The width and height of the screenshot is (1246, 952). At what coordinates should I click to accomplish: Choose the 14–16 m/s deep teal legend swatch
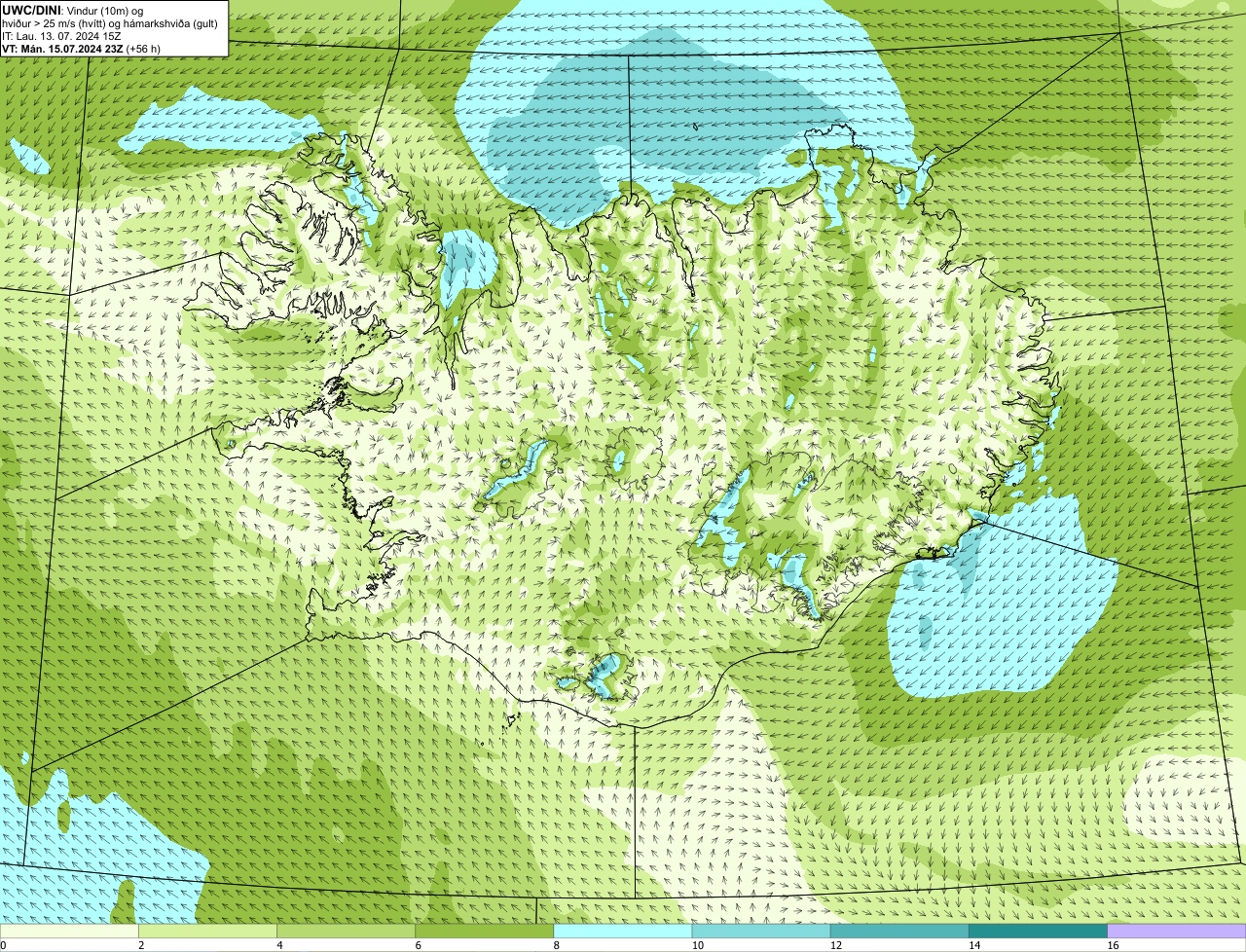1039,931
